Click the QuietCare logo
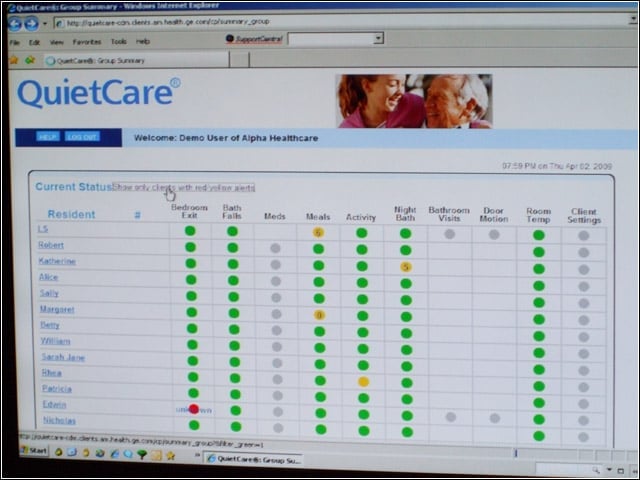Screen dimensions: 640x480 [98, 93]
